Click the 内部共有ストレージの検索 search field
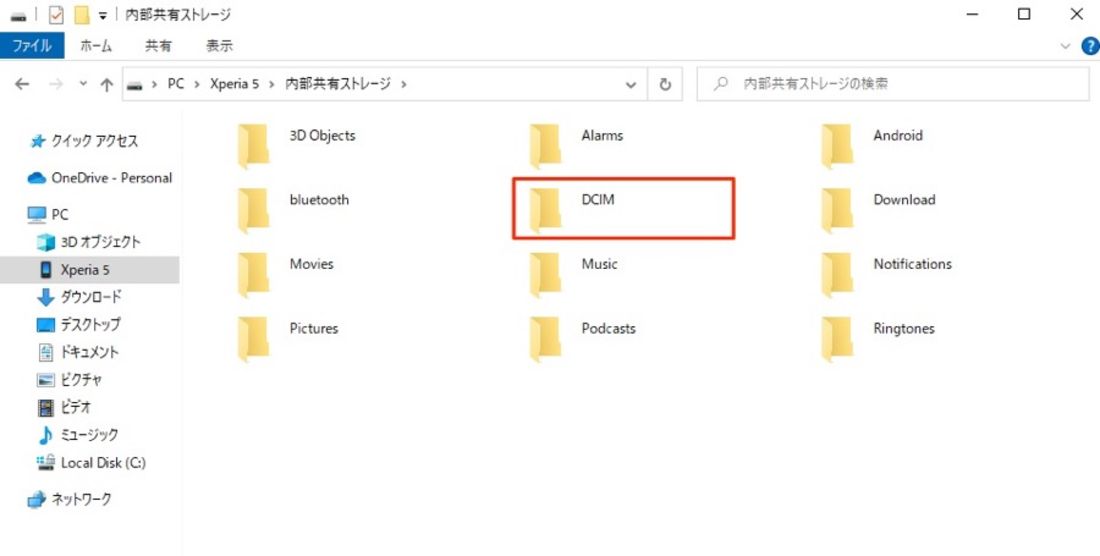The image size is (1100, 556). 892,85
